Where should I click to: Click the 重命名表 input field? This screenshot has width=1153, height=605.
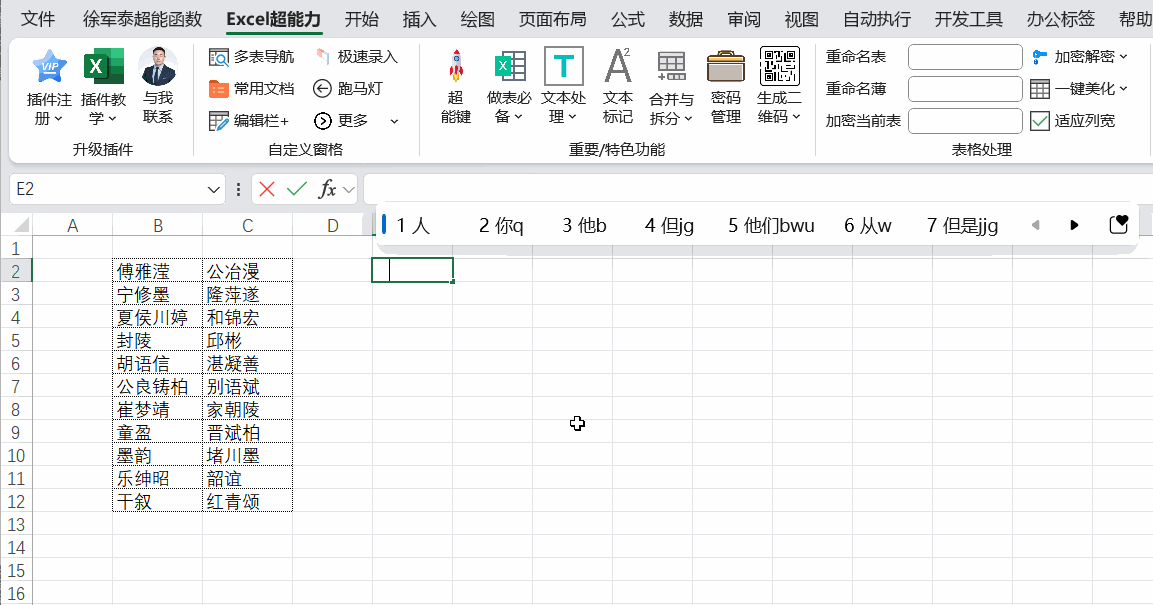(x=965, y=57)
